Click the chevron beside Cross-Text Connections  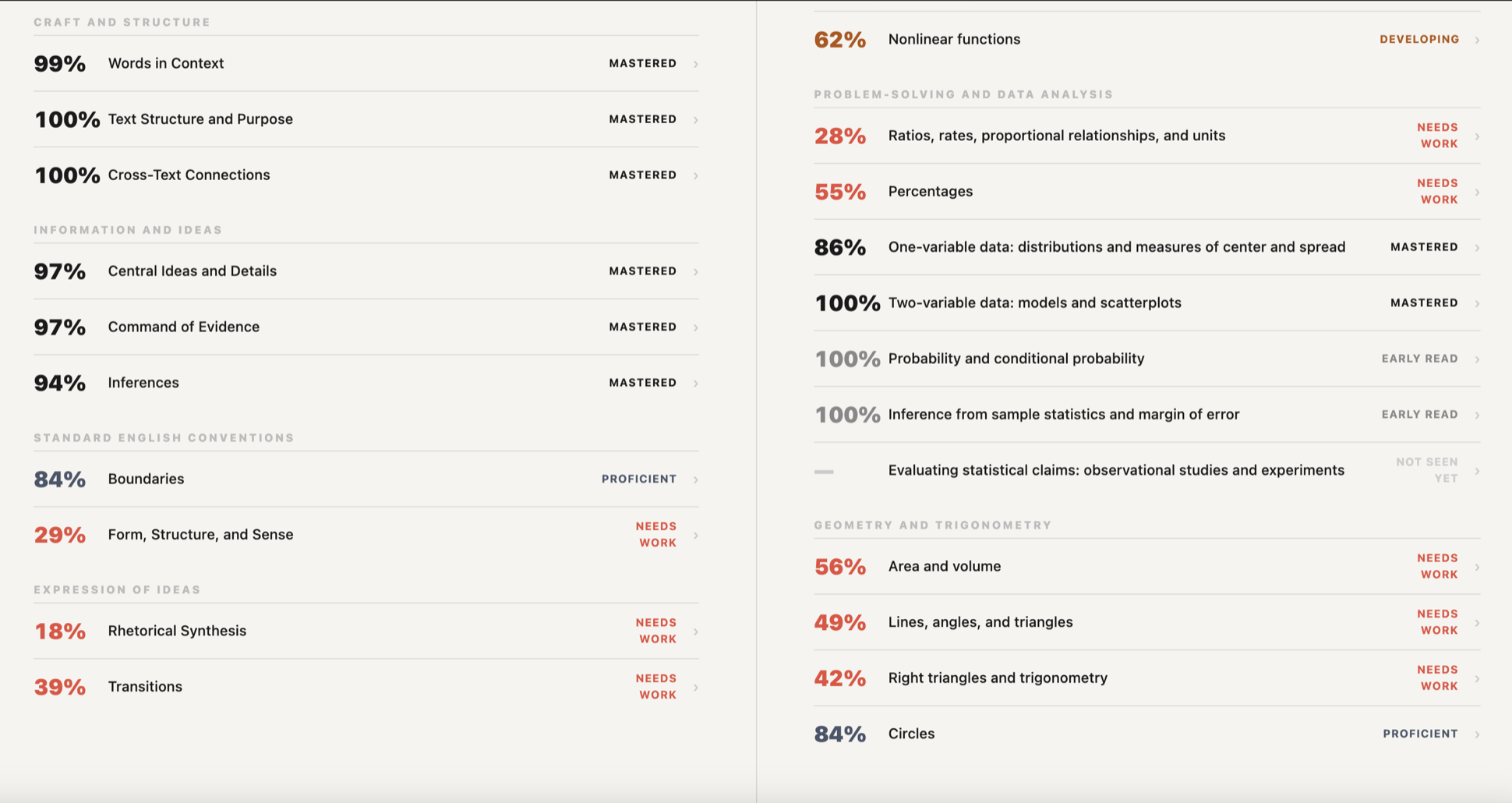(695, 175)
